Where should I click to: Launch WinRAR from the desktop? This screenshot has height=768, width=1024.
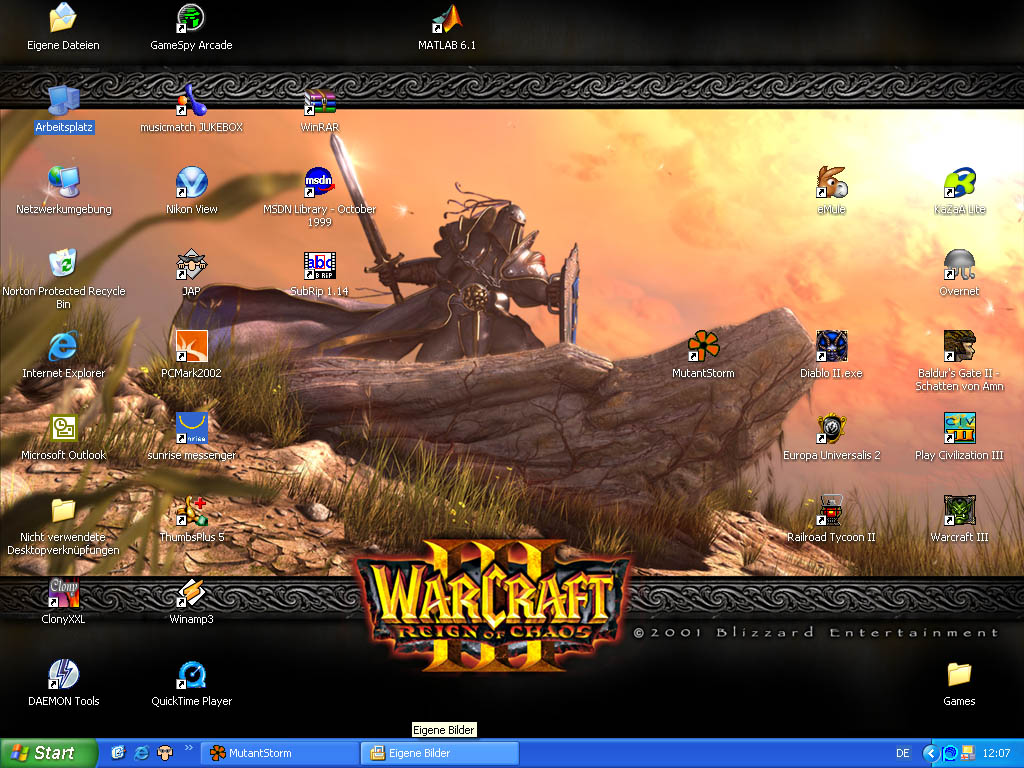point(319,101)
